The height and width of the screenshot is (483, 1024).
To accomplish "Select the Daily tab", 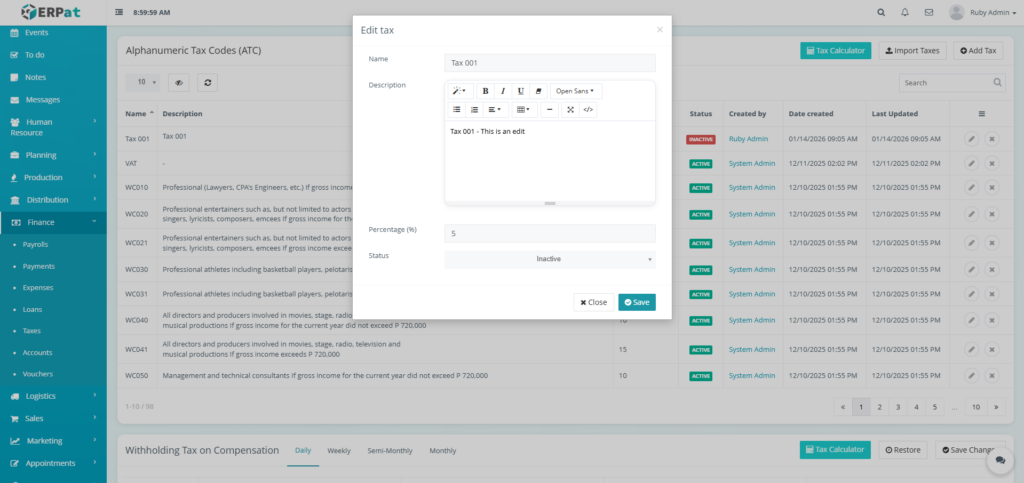I will tap(303, 451).
